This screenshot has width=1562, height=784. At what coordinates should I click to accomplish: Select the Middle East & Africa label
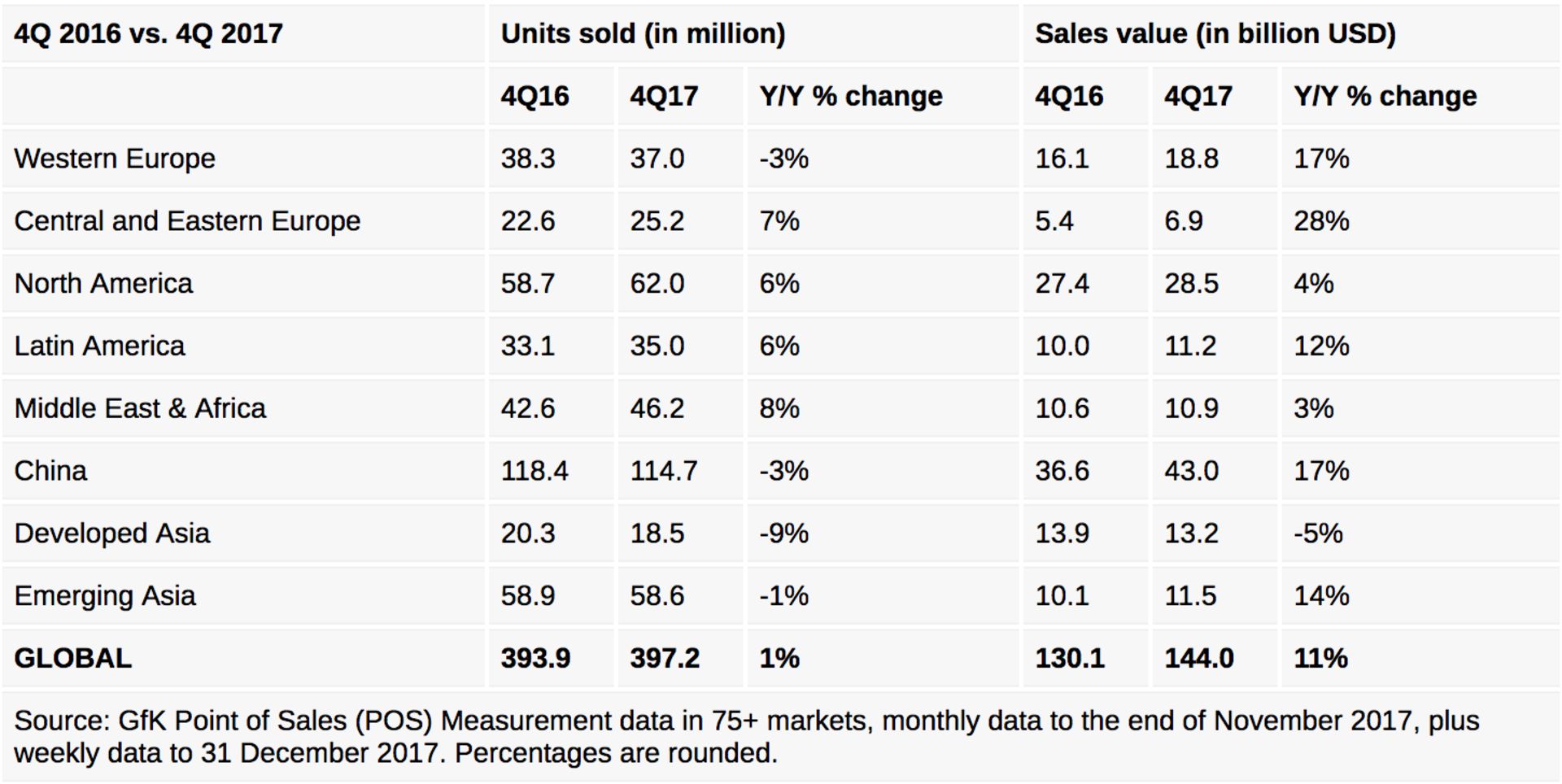[140, 408]
